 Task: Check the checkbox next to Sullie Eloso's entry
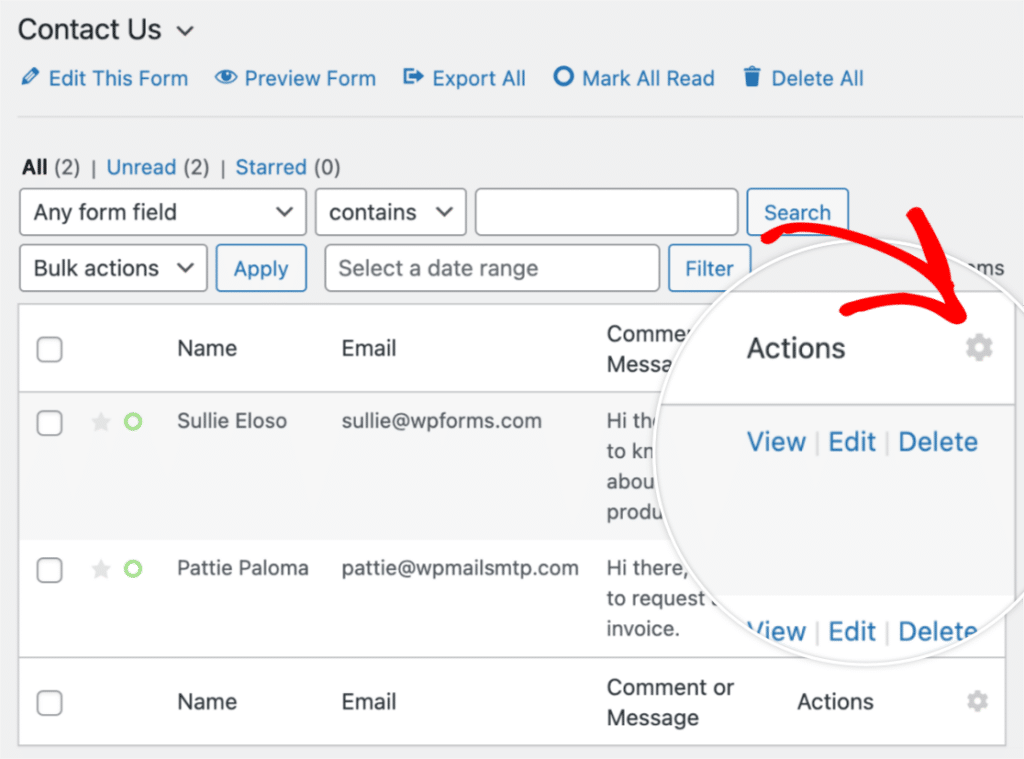click(49, 423)
